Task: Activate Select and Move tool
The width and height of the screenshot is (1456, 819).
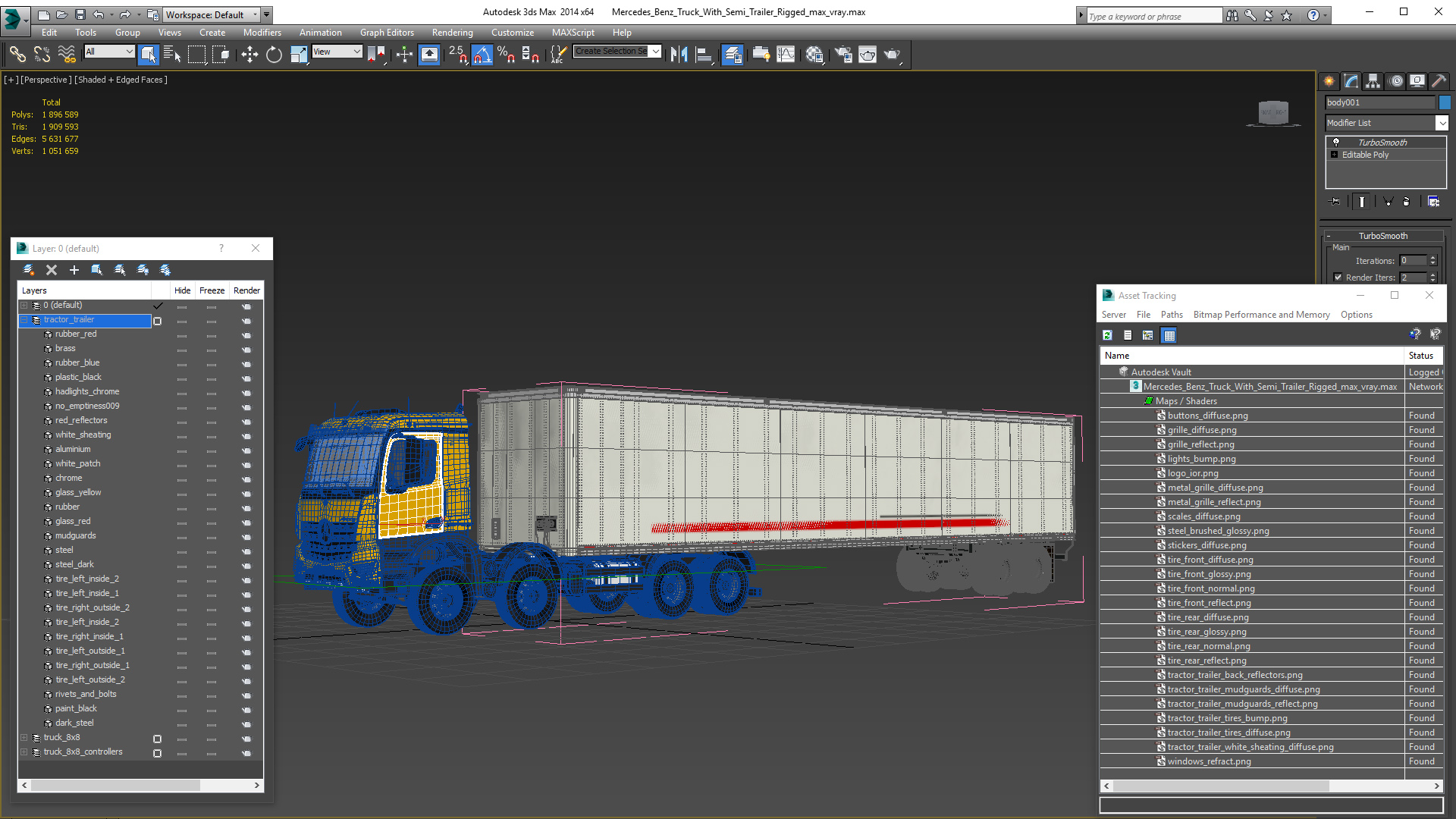Action: tap(249, 54)
